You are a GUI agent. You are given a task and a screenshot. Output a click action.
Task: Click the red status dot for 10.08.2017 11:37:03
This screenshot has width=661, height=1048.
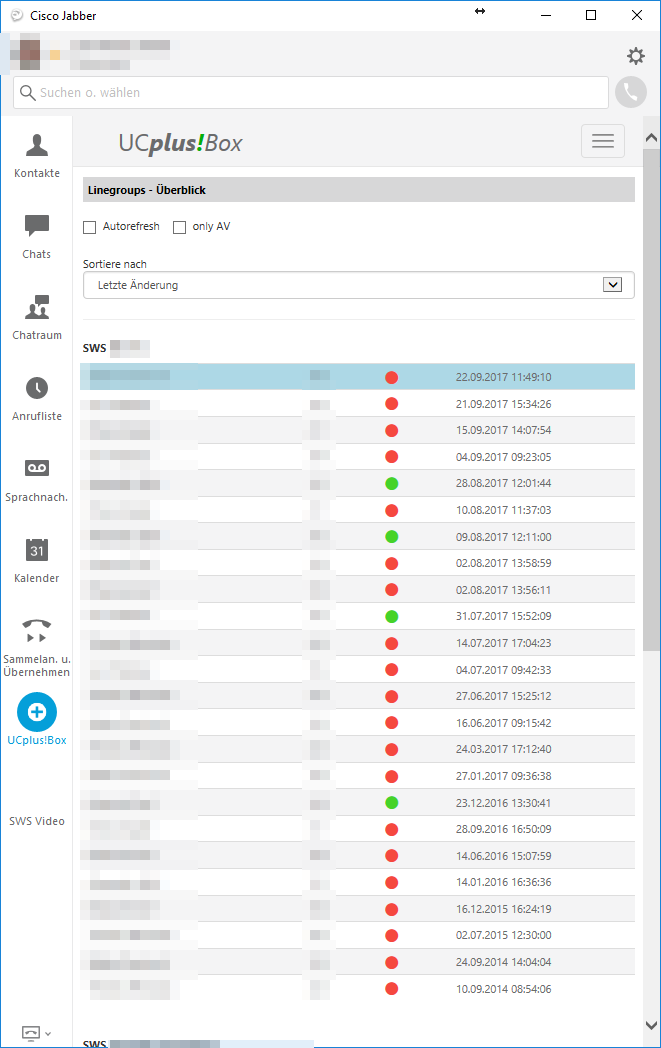[392, 511]
